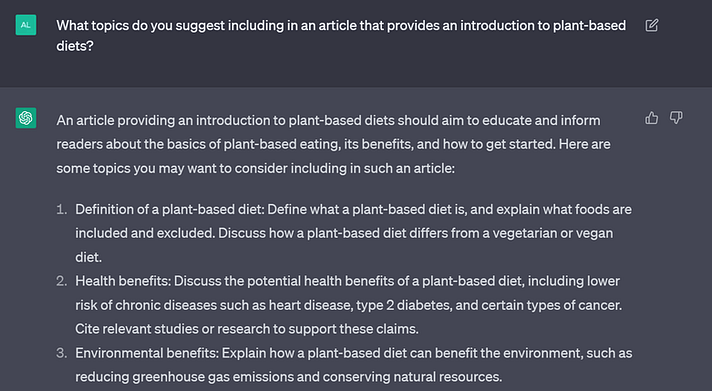Screen dimensions: 712x391
Task: Click the user question about plant-based diets
Action: point(341,35)
